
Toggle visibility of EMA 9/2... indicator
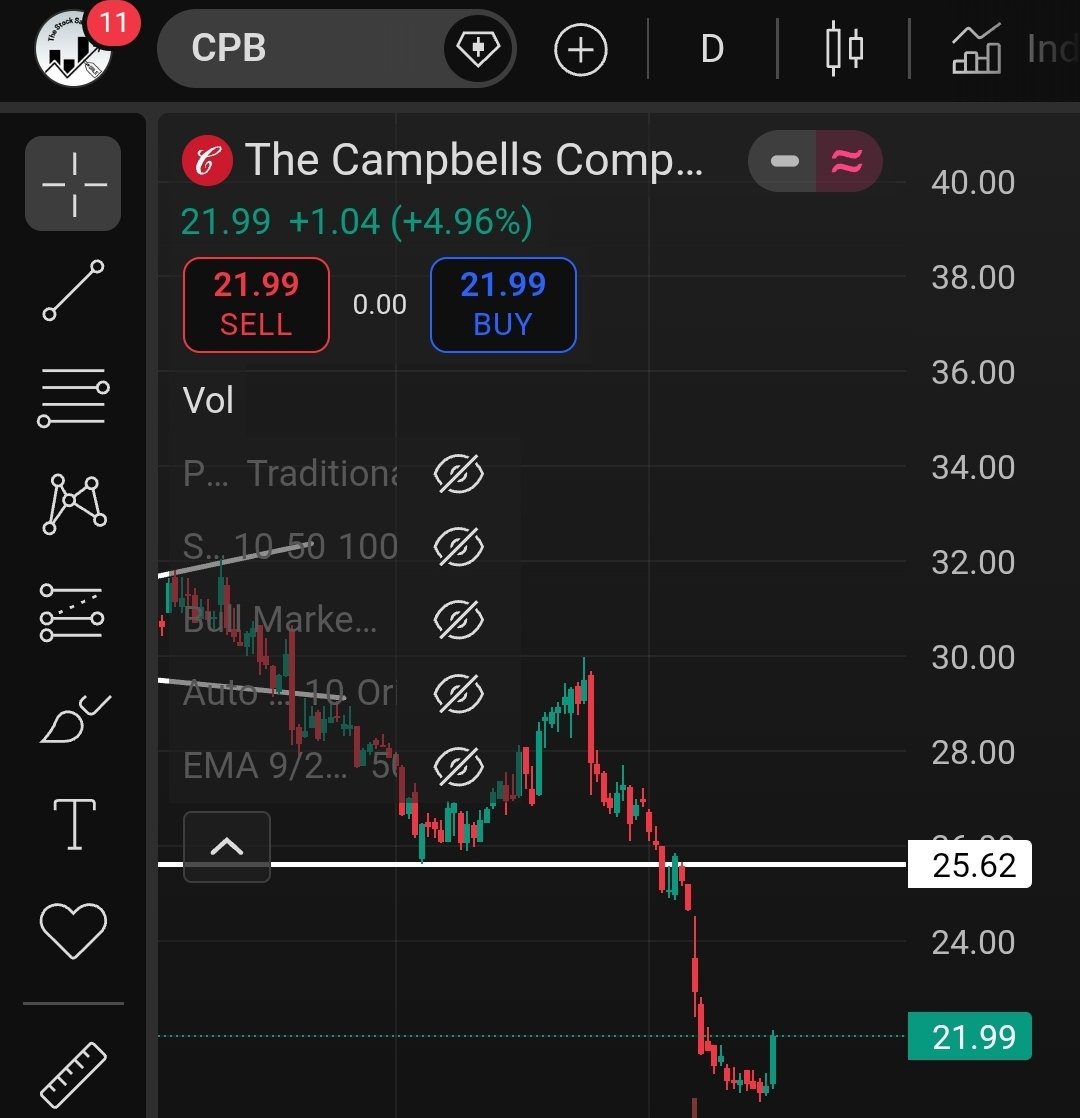[x=458, y=766]
